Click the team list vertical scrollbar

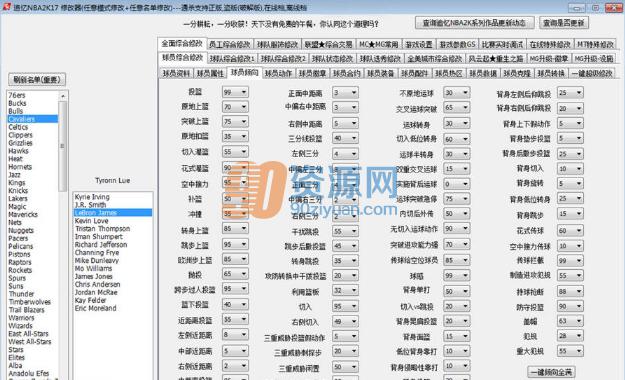tap(63, 146)
